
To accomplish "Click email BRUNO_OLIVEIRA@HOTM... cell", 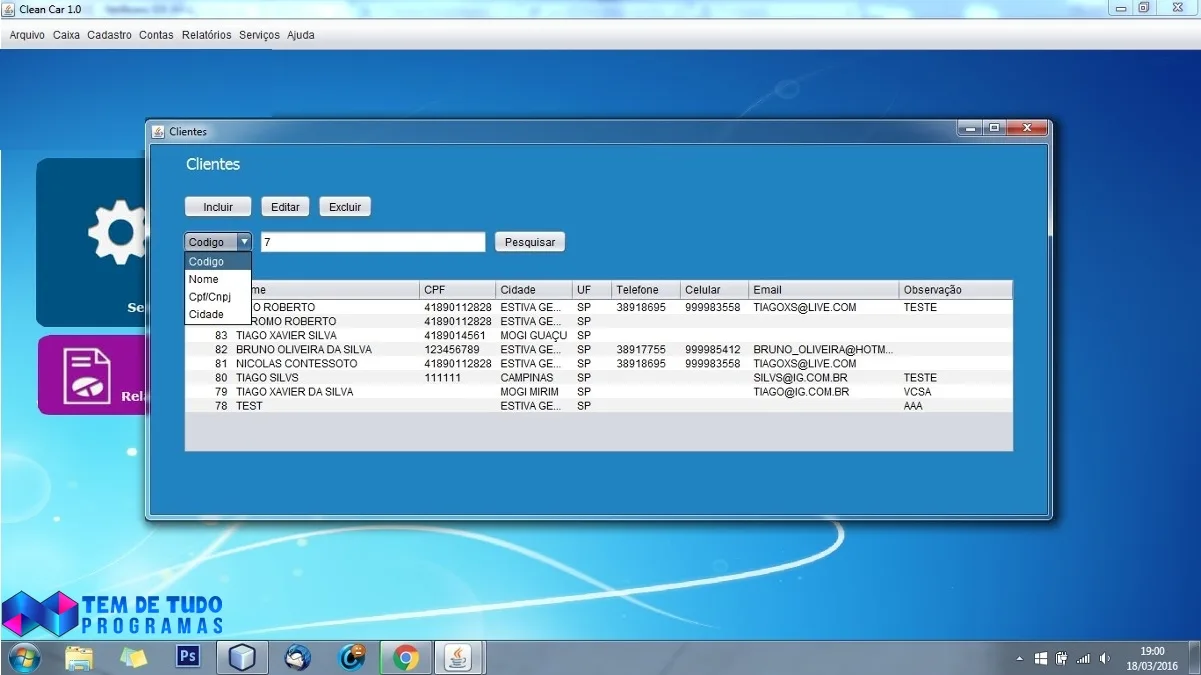I will tap(824, 350).
